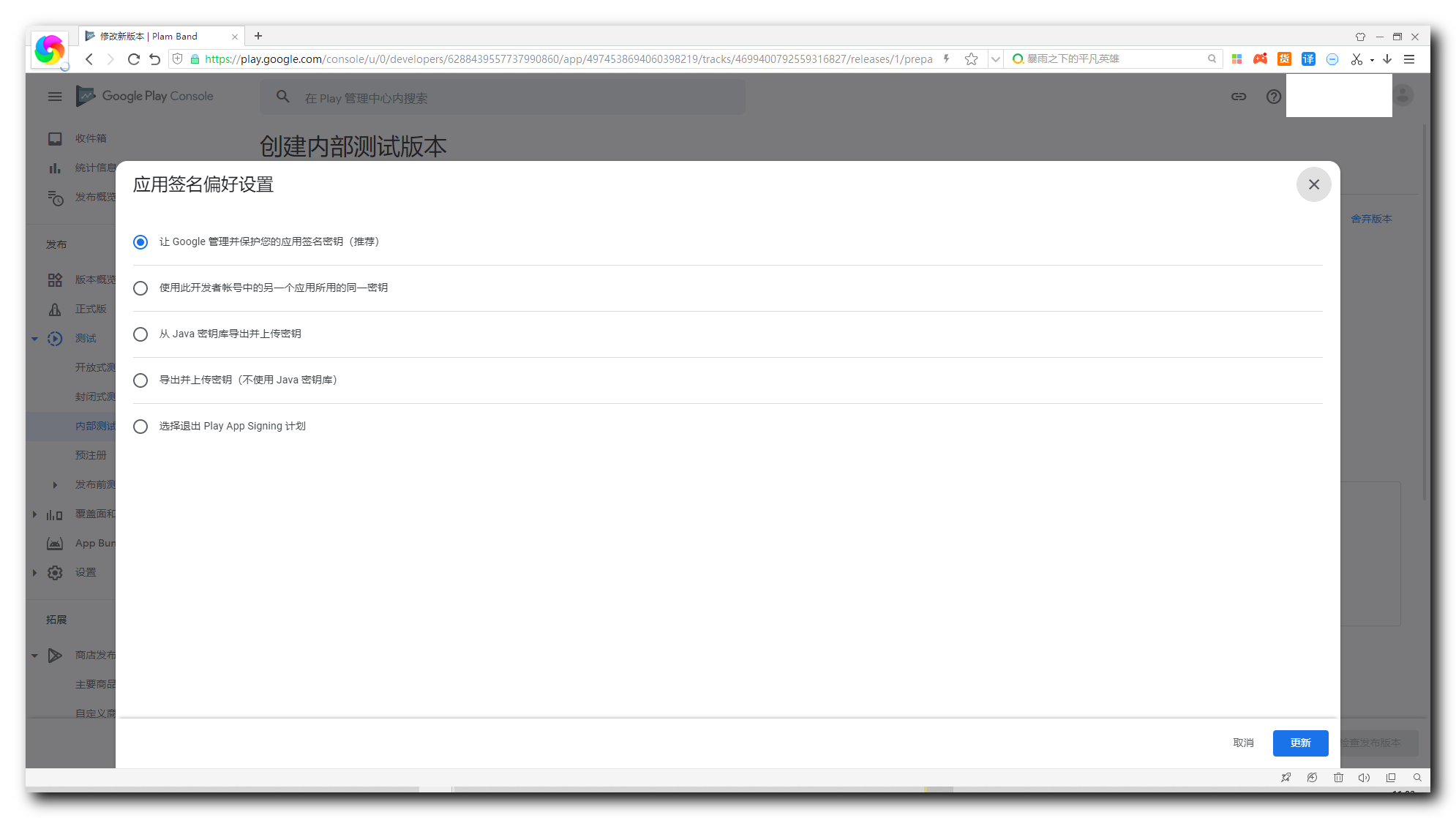This screenshot has width=1456, height=818.
Task: Click the copy link icon in header
Action: pyautogui.click(x=1238, y=97)
